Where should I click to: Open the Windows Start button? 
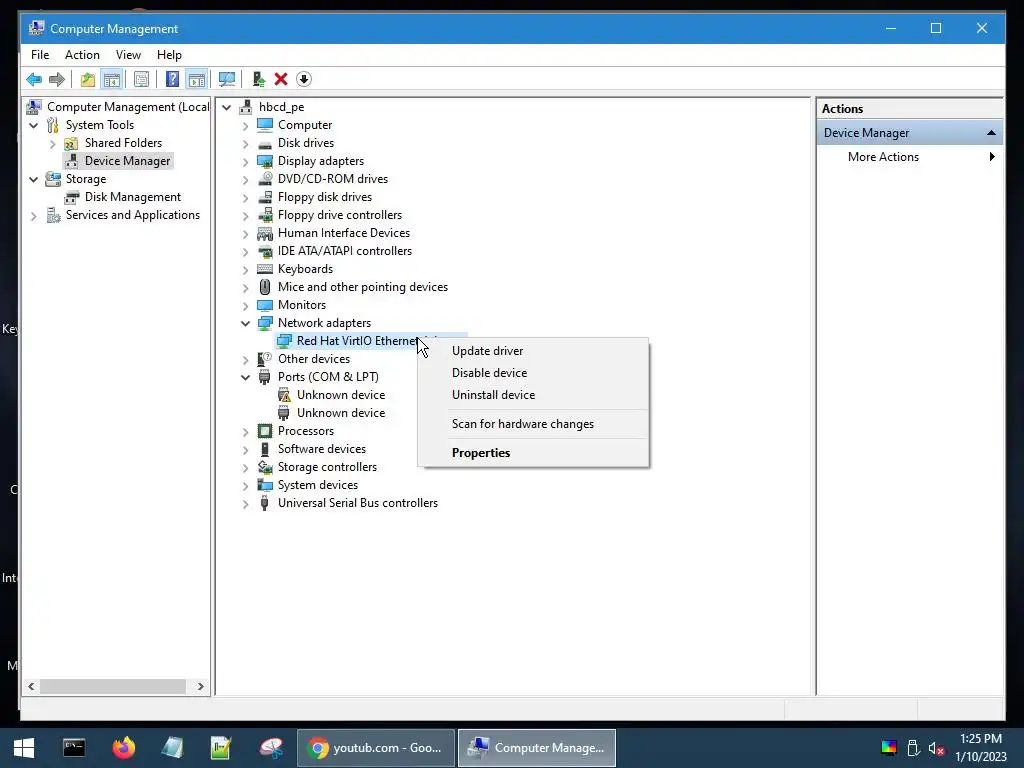pos(24,748)
